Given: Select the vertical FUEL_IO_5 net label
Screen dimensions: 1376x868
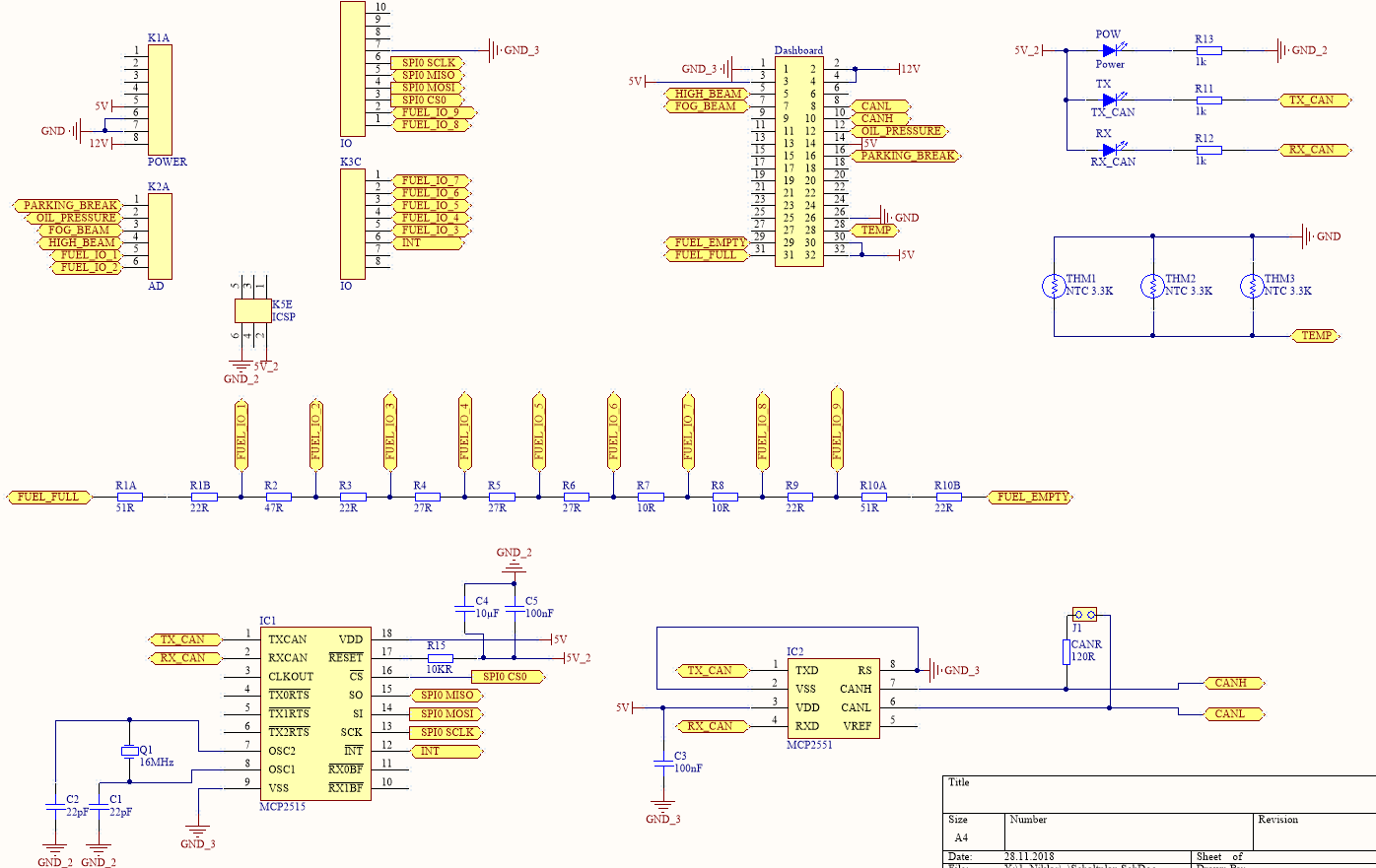Looking at the screenshot, I should [538, 432].
